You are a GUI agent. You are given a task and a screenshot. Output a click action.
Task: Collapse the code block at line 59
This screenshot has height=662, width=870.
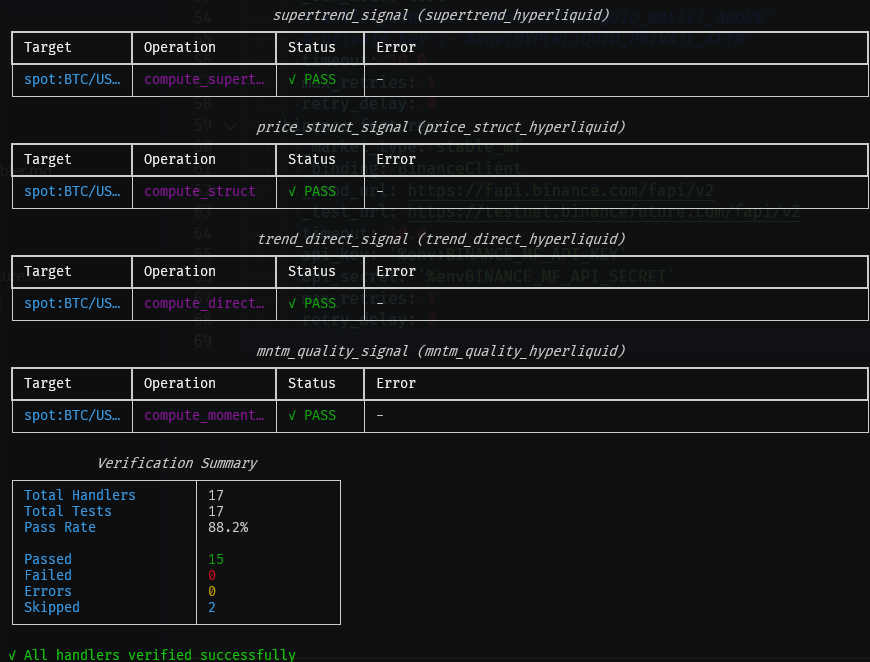tap(230, 126)
